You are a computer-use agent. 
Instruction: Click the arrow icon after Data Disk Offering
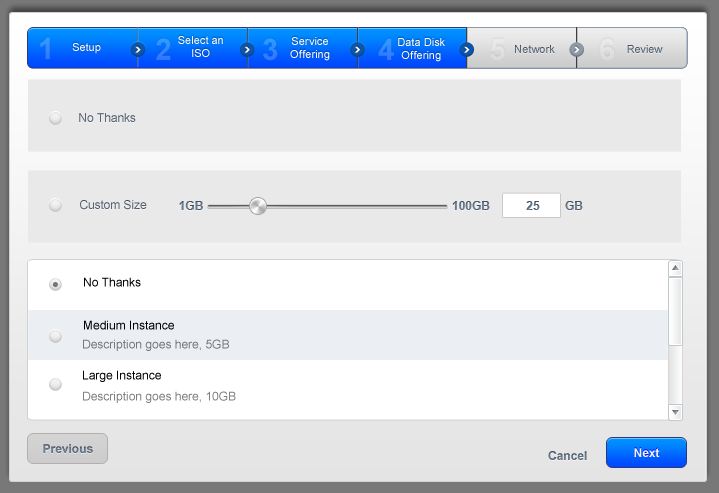click(467, 49)
